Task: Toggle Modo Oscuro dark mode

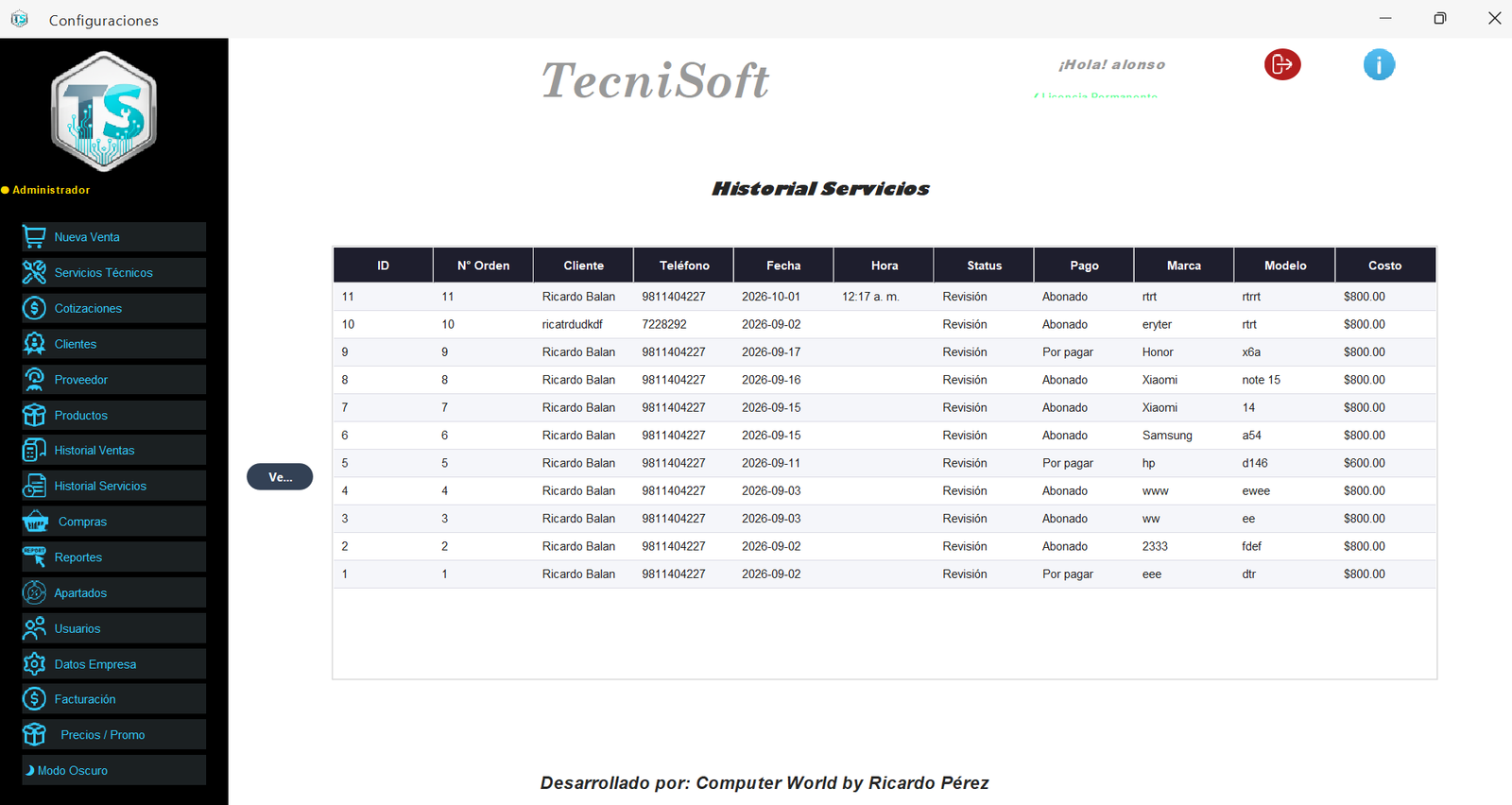Action: point(114,770)
